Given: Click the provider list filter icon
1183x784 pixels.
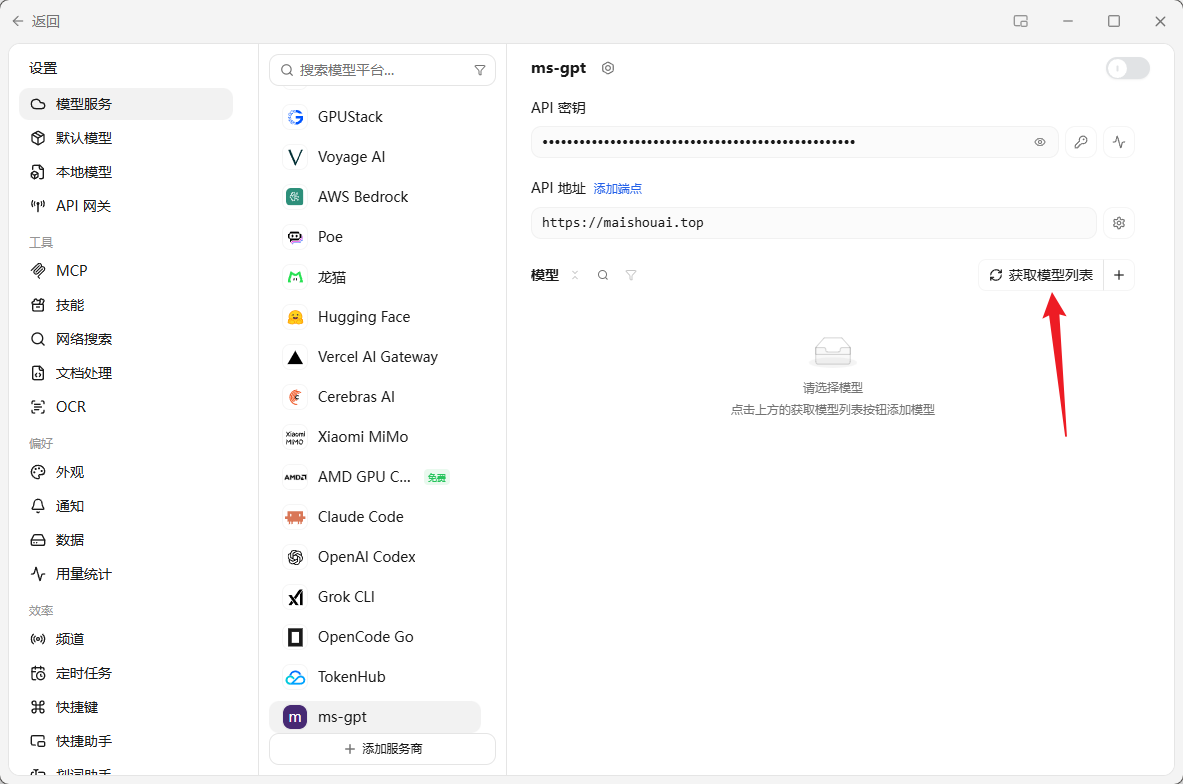Looking at the screenshot, I should tap(480, 70).
